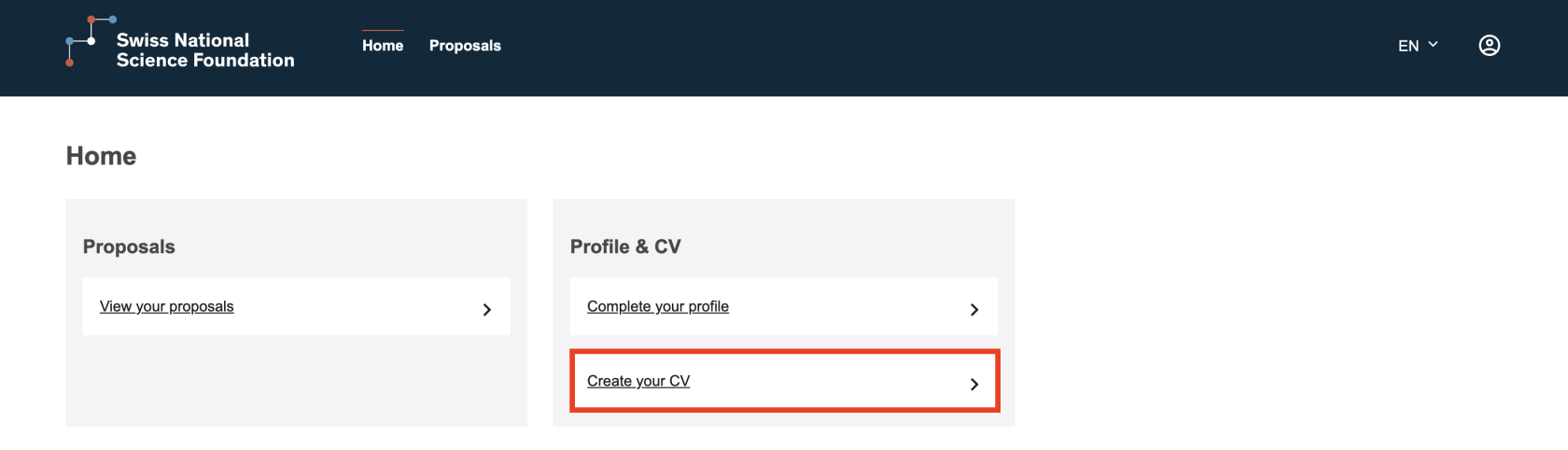Expand the EN language dropdown

click(x=1408, y=46)
